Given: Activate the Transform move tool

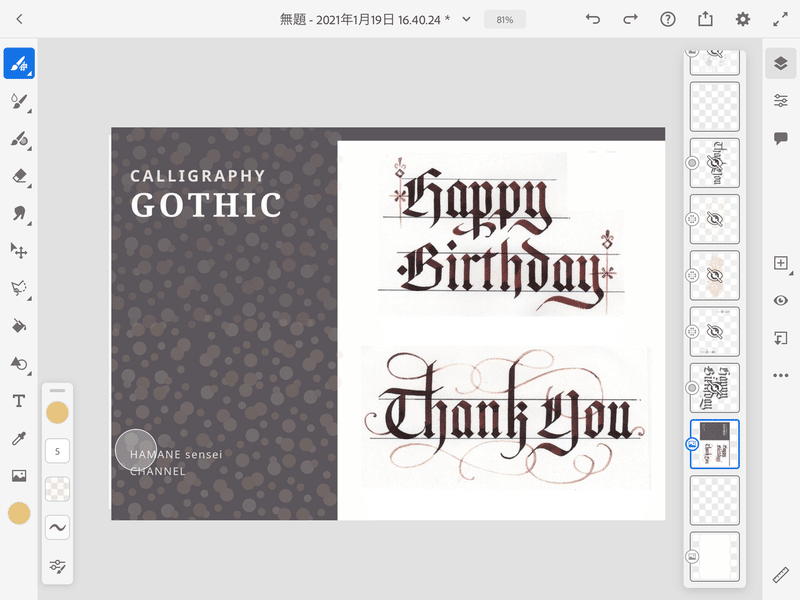Looking at the screenshot, I should coord(19,251).
